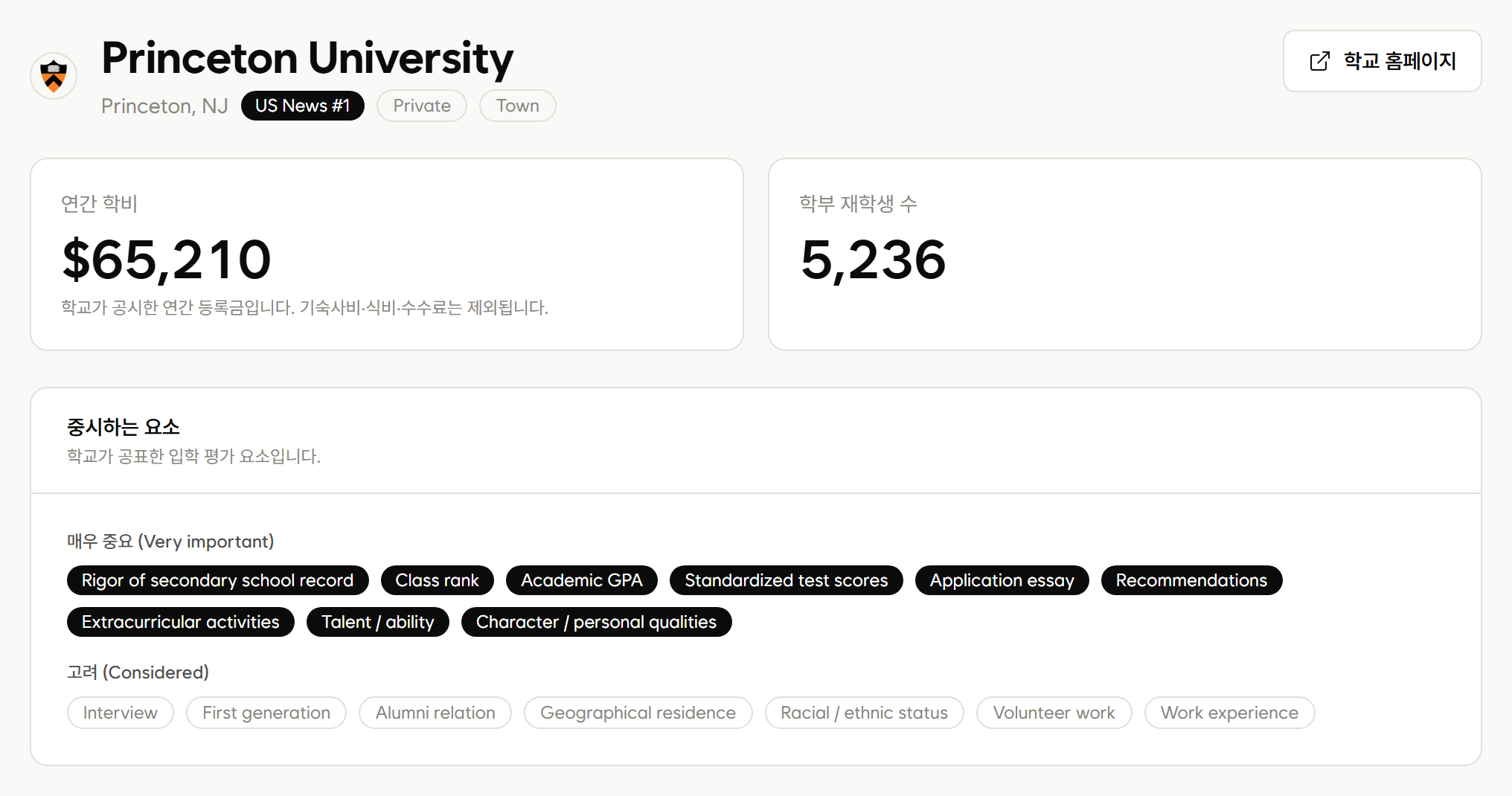1512x796 pixels.
Task: Click the 연간 학비 label
Action: point(99,203)
